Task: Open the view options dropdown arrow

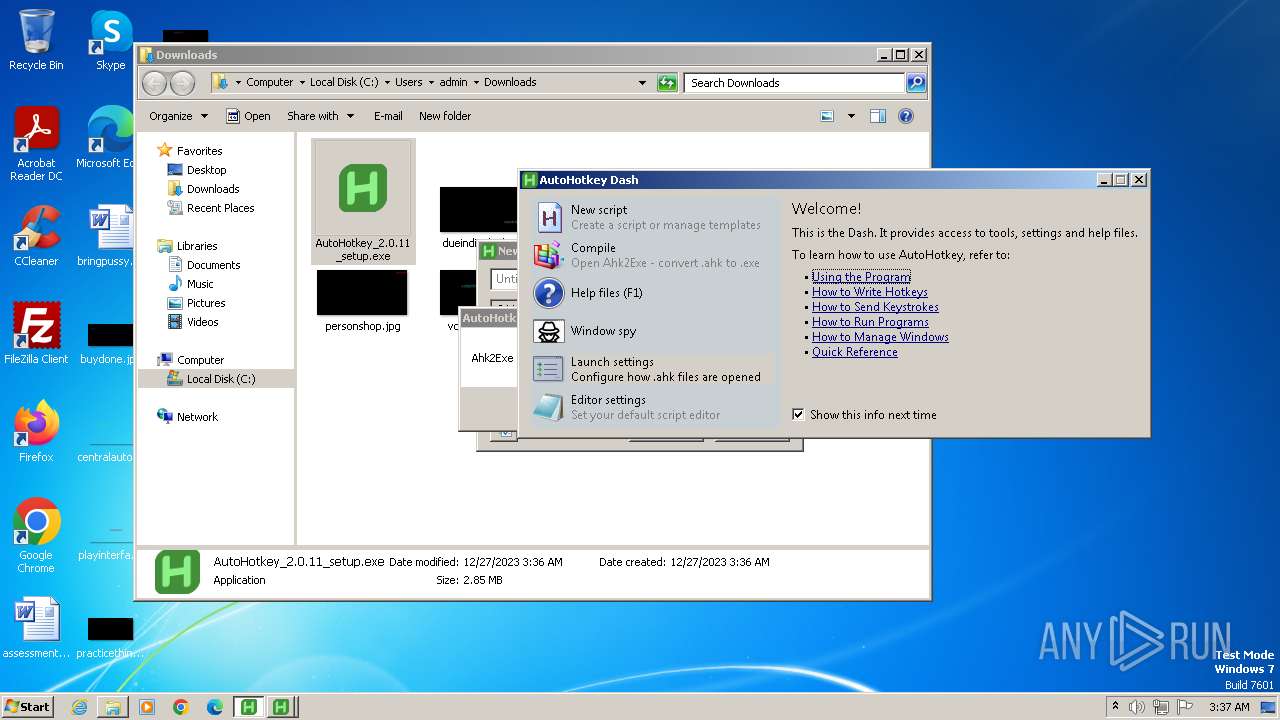Action: (851, 116)
